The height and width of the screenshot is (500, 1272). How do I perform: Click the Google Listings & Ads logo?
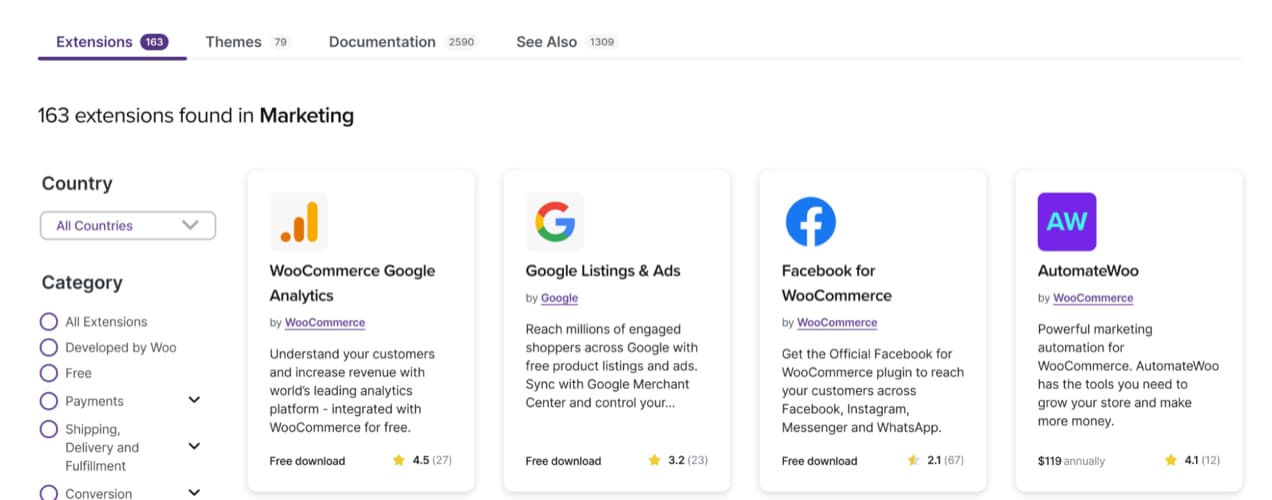point(555,222)
